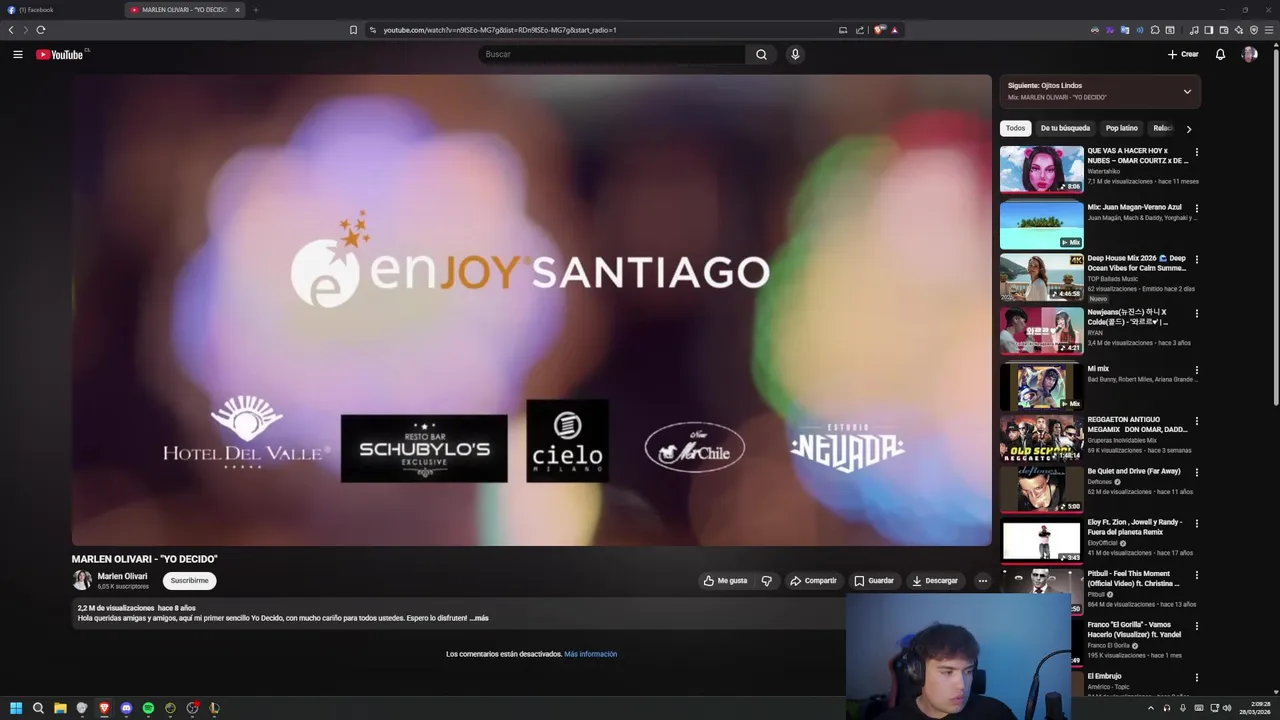Open options for Mi mix
This screenshot has width=1280, height=720.
(1196, 370)
